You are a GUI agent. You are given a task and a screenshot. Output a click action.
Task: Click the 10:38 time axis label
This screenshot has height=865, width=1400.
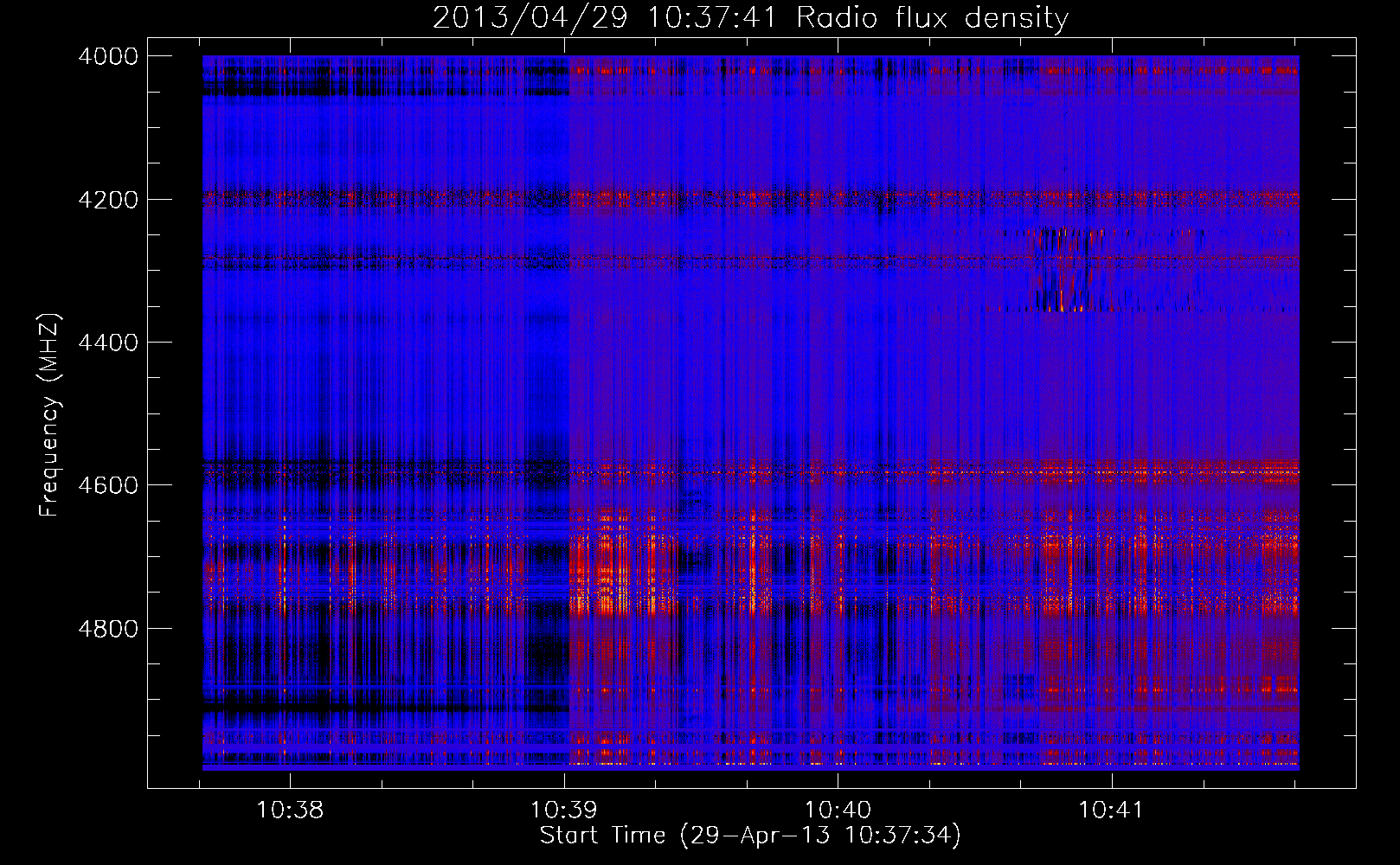[x=291, y=811]
